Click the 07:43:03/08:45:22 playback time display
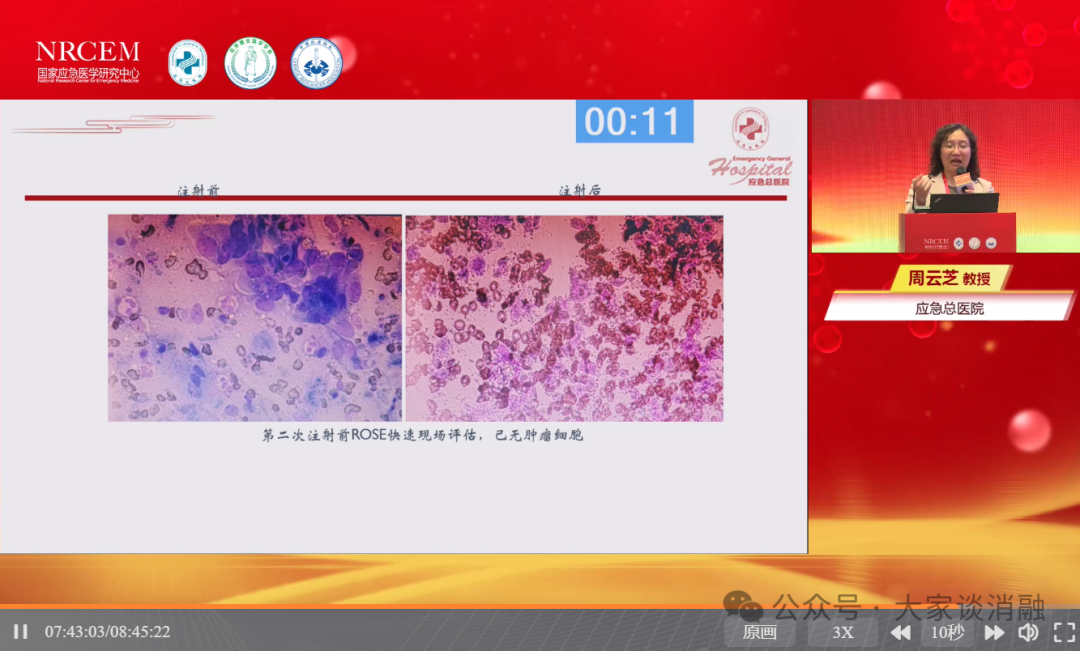Screen dimensions: 1080x651 pos(107,632)
